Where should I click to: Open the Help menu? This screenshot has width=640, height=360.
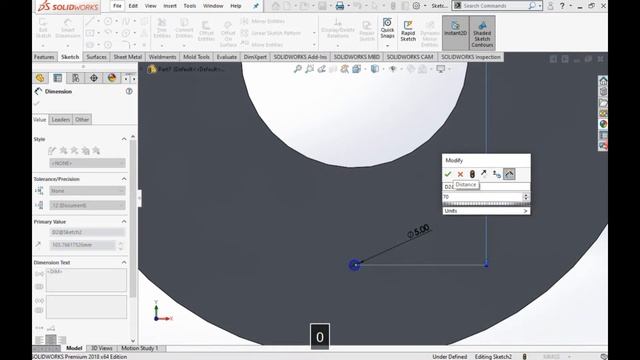pos(236,6)
